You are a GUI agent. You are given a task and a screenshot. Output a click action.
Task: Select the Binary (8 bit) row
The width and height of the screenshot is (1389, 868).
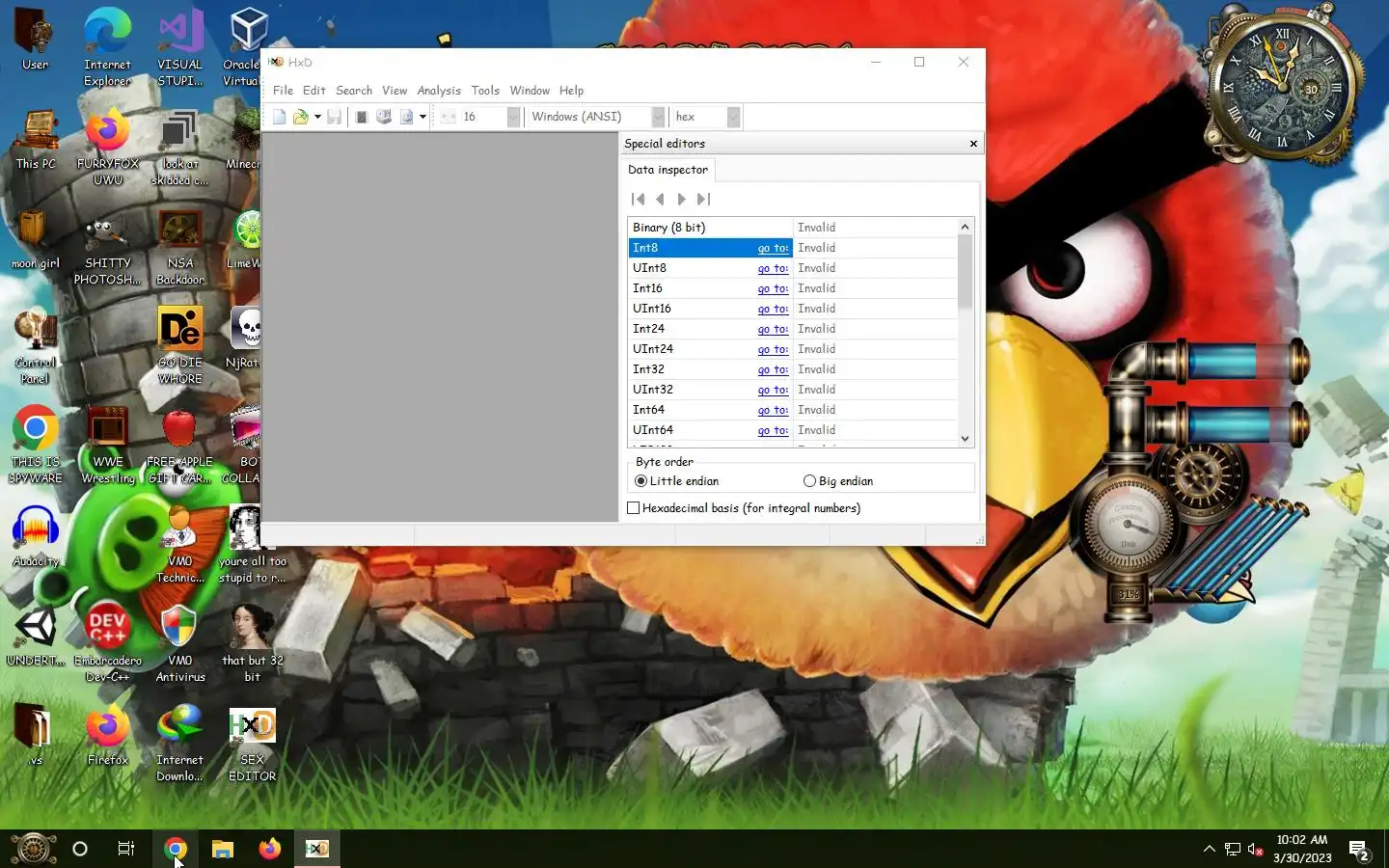click(x=792, y=228)
